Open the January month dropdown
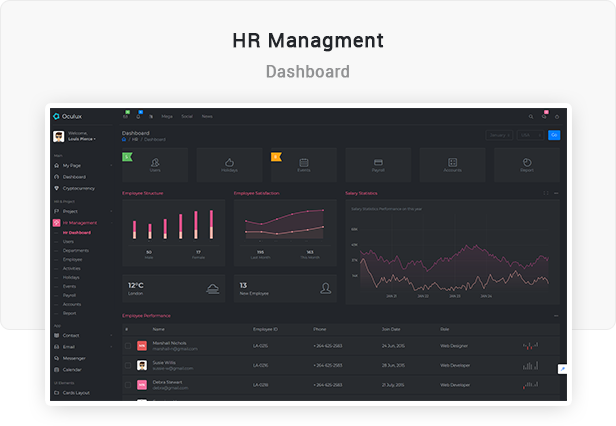 click(499, 135)
